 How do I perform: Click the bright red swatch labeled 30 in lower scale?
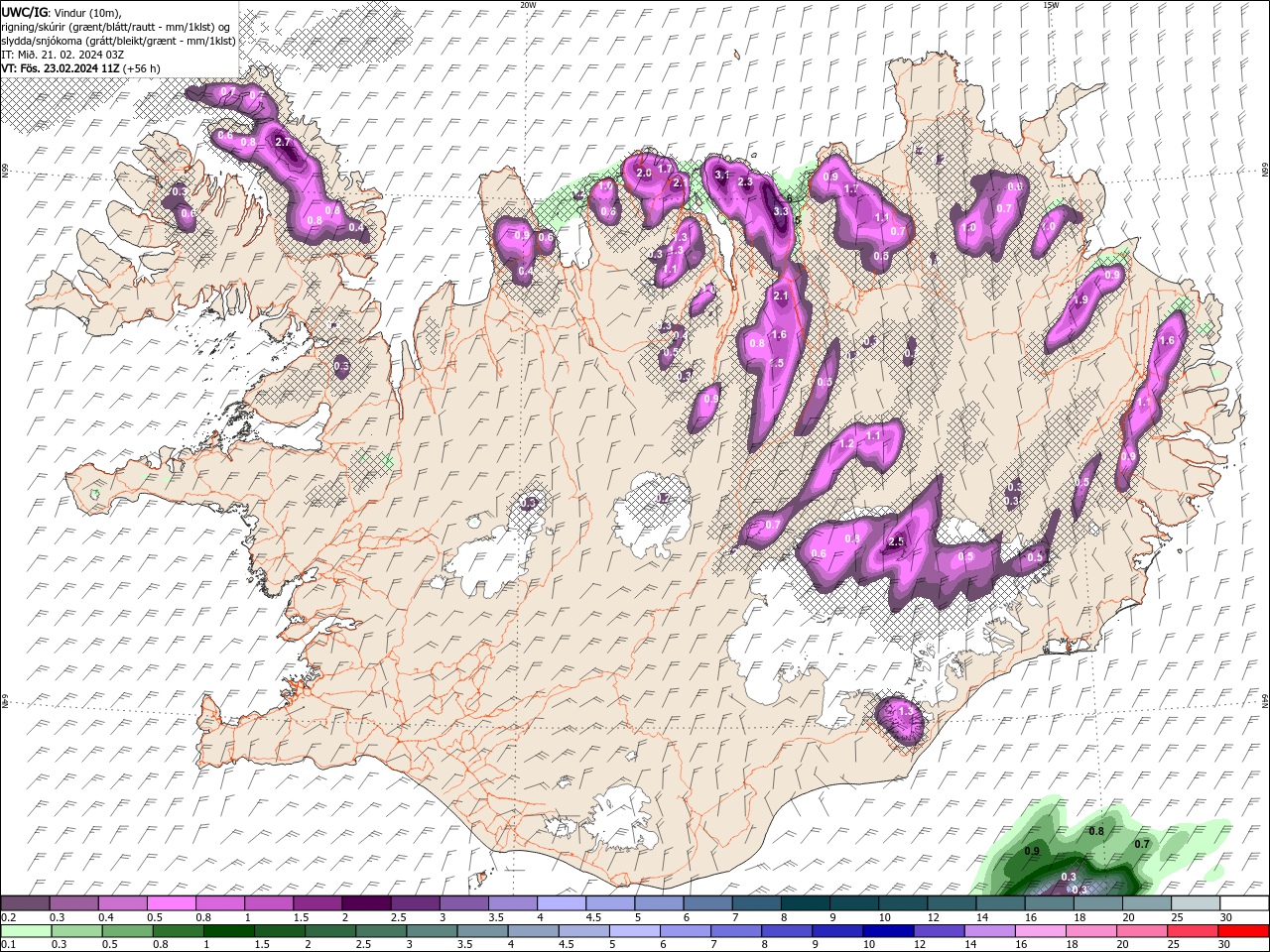click(1242, 931)
